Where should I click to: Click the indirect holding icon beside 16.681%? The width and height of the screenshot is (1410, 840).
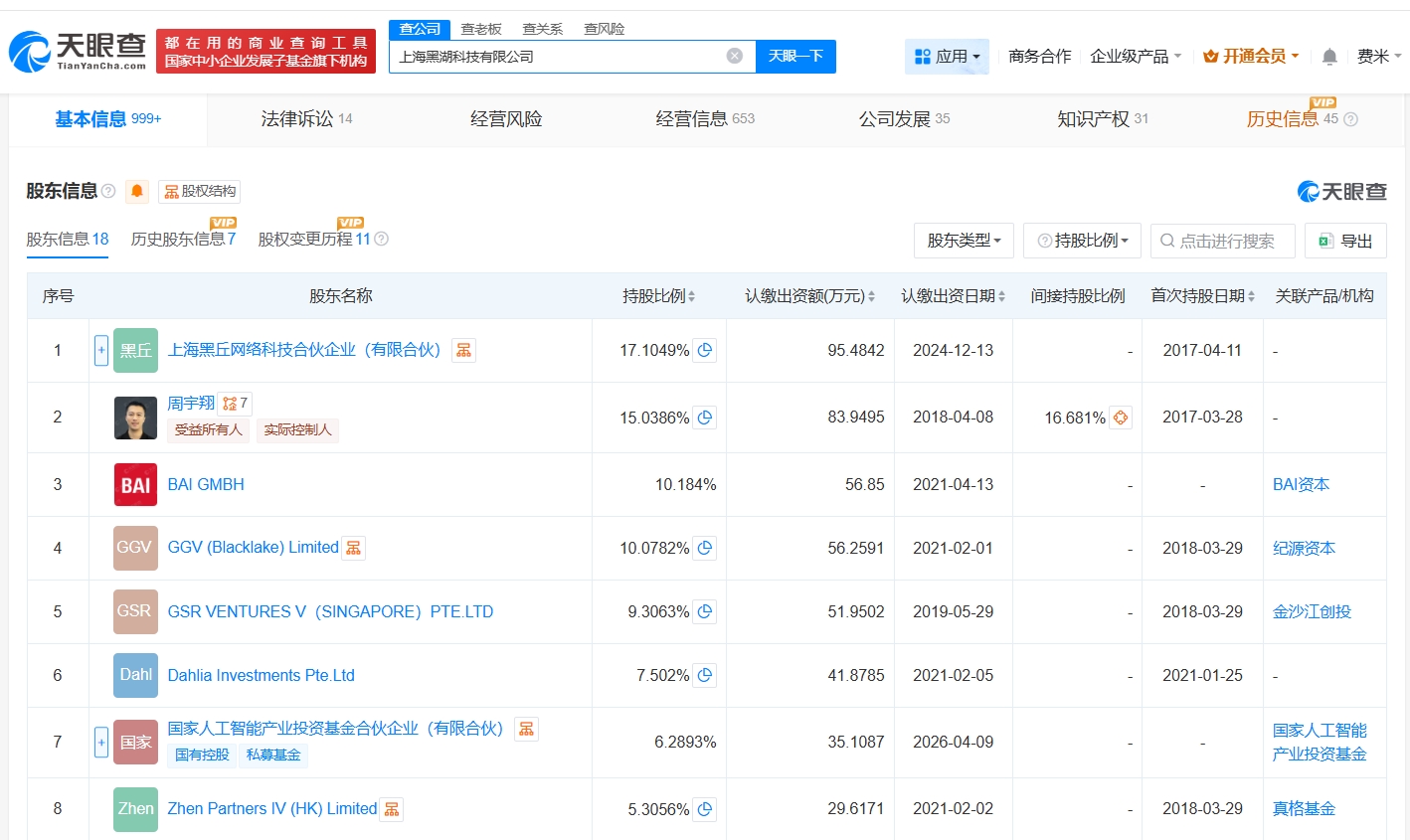click(x=1121, y=418)
